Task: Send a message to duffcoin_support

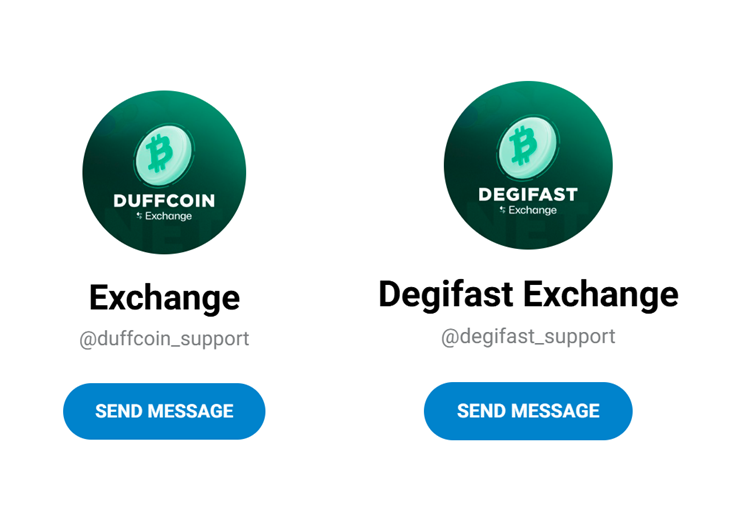Action: (x=164, y=411)
